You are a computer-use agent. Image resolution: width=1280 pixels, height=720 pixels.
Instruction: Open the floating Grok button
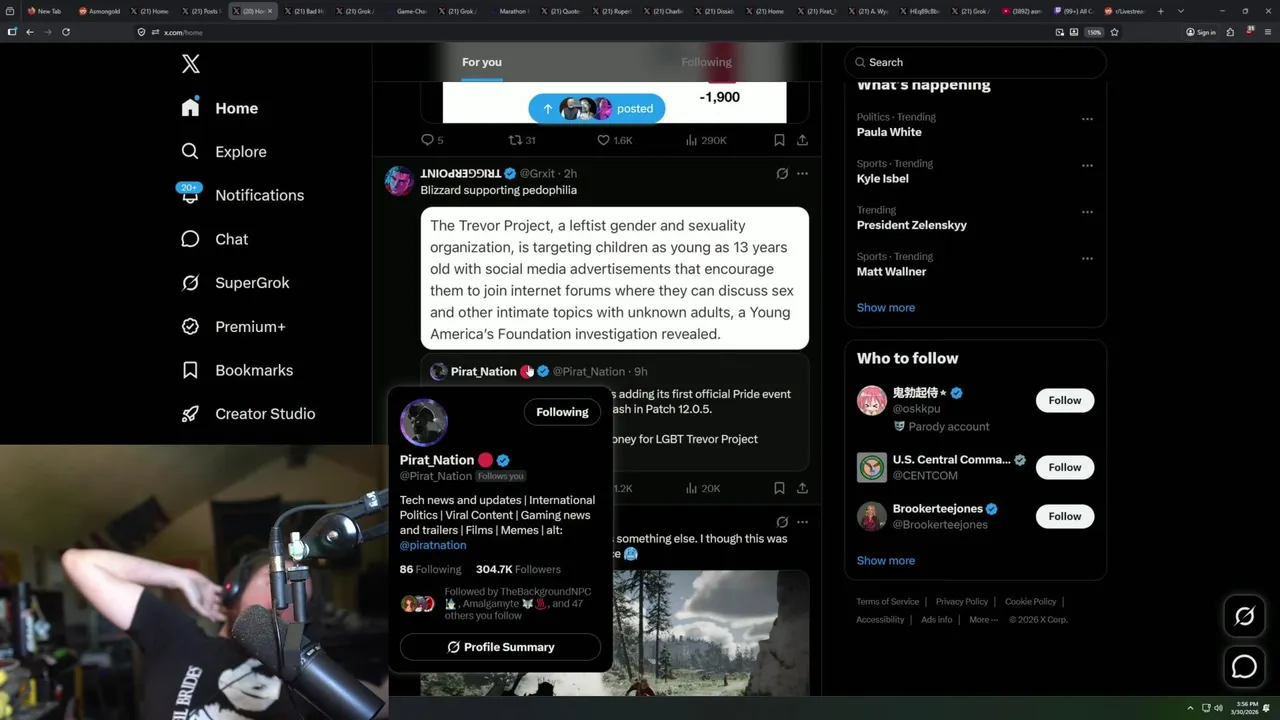click(x=1244, y=617)
